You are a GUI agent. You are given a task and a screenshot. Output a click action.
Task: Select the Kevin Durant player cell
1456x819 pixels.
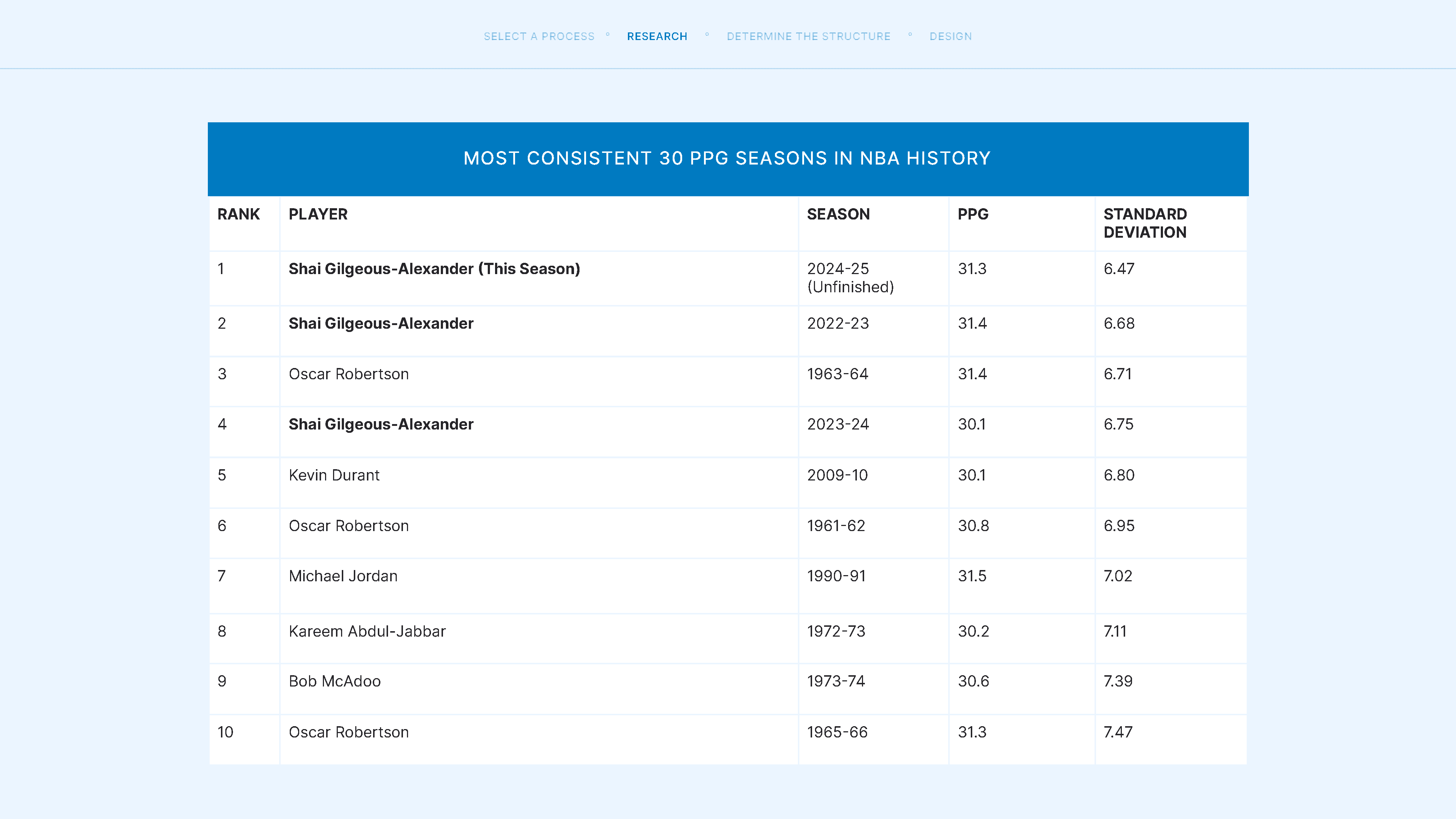click(334, 475)
